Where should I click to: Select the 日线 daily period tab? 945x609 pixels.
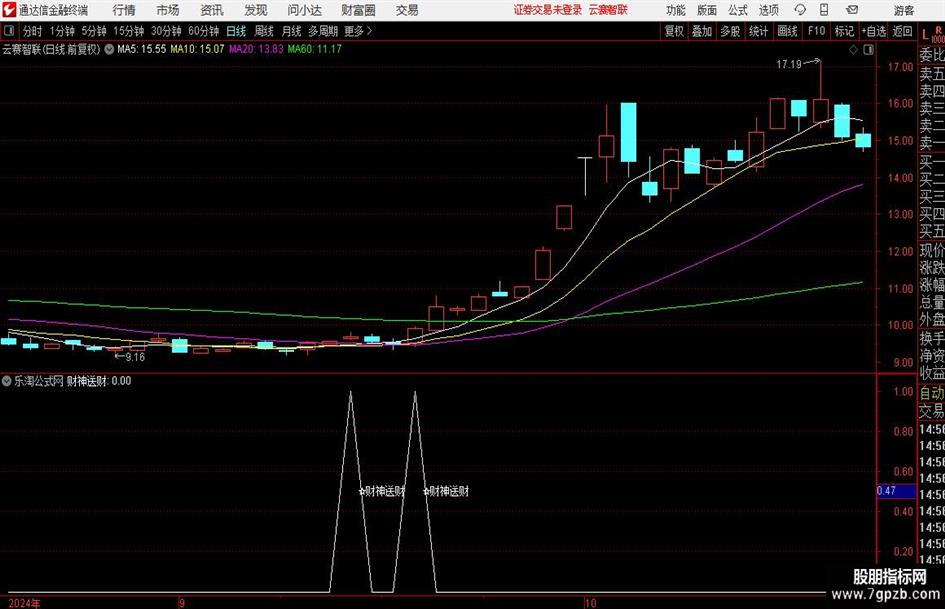(x=236, y=31)
